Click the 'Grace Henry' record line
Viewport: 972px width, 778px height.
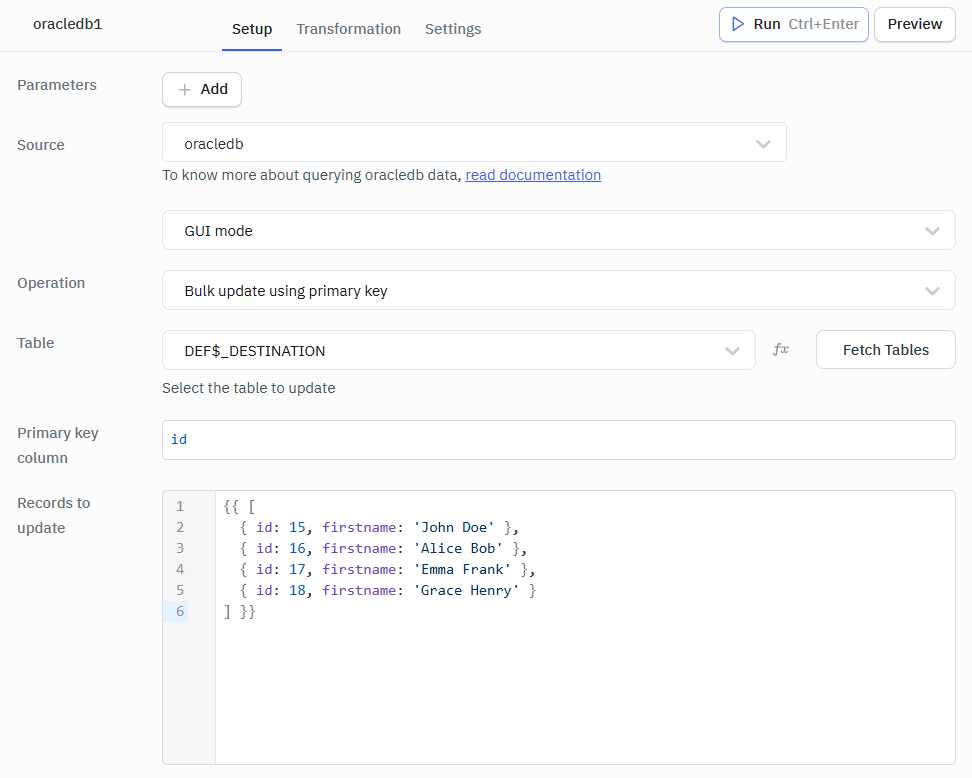click(x=388, y=591)
